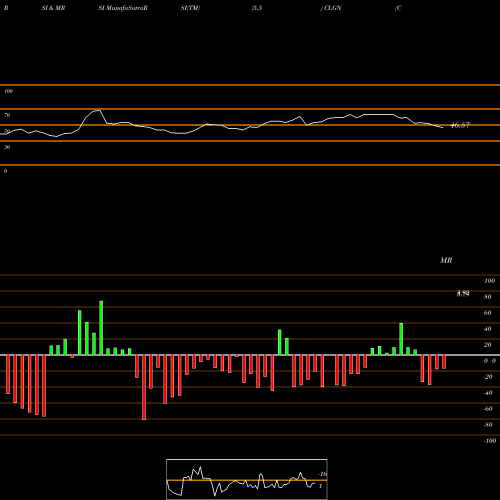Click the RSI axis label 50
500x500 pixels.
[7, 131]
